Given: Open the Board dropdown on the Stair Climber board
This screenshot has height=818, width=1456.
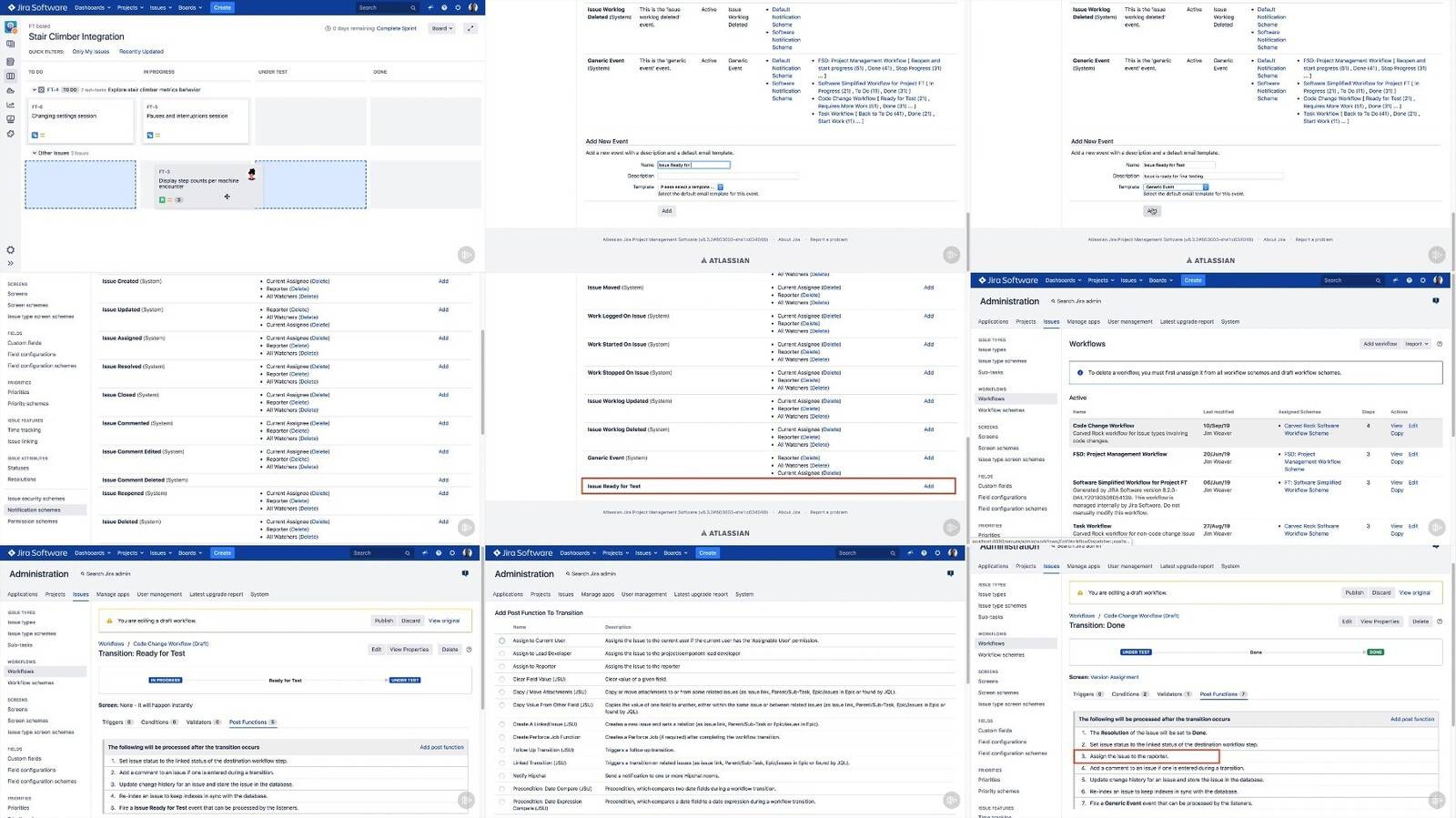Looking at the screenshot, I should [441, 28].
